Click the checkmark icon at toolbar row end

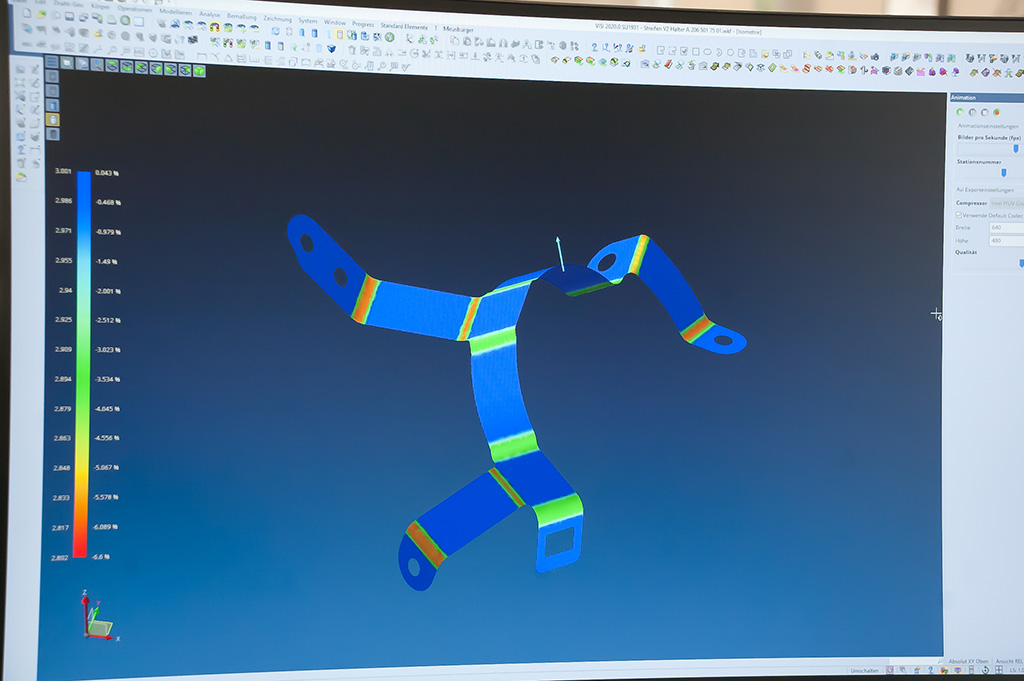coord(405,67)
